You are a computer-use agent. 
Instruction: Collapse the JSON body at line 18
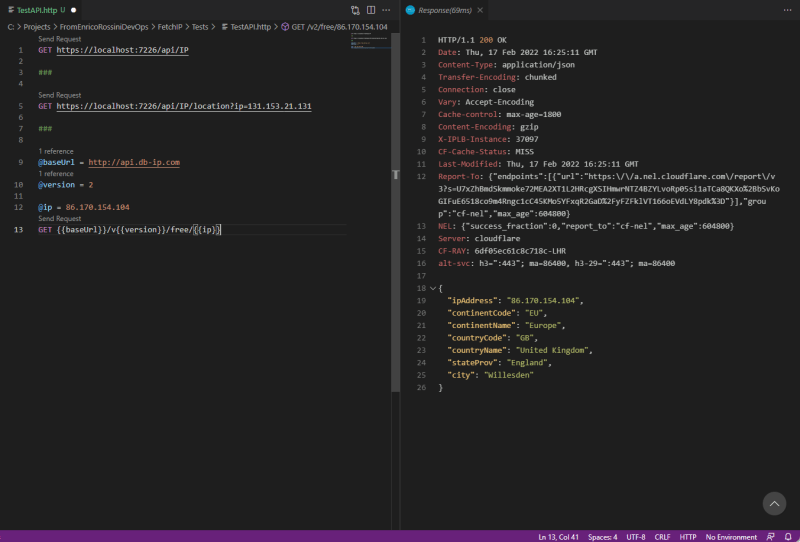tap(433, 288)
